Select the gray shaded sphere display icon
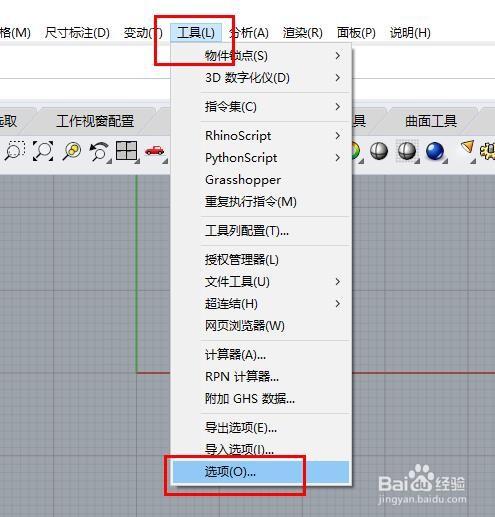This screenshot has width=495, height=517. tap(379, 151)
